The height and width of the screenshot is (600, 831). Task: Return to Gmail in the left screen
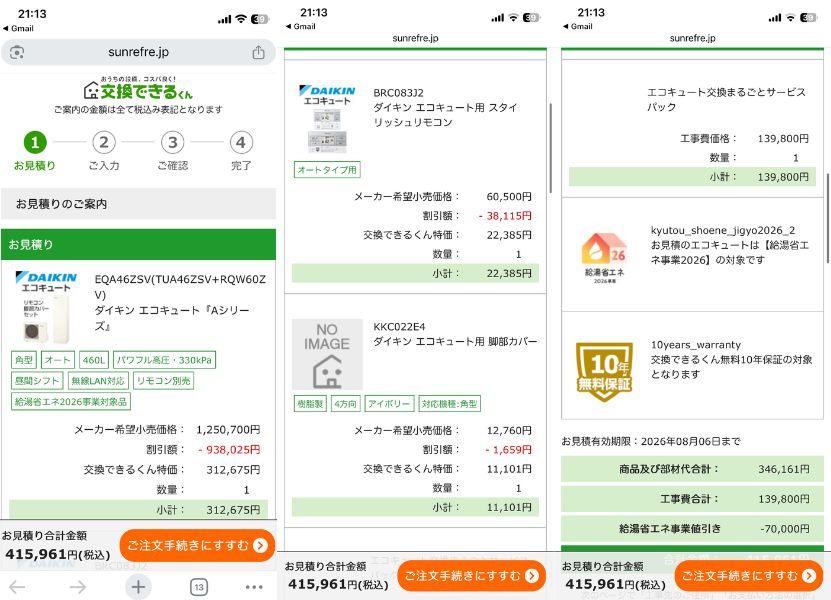click(x=19, y=29)
